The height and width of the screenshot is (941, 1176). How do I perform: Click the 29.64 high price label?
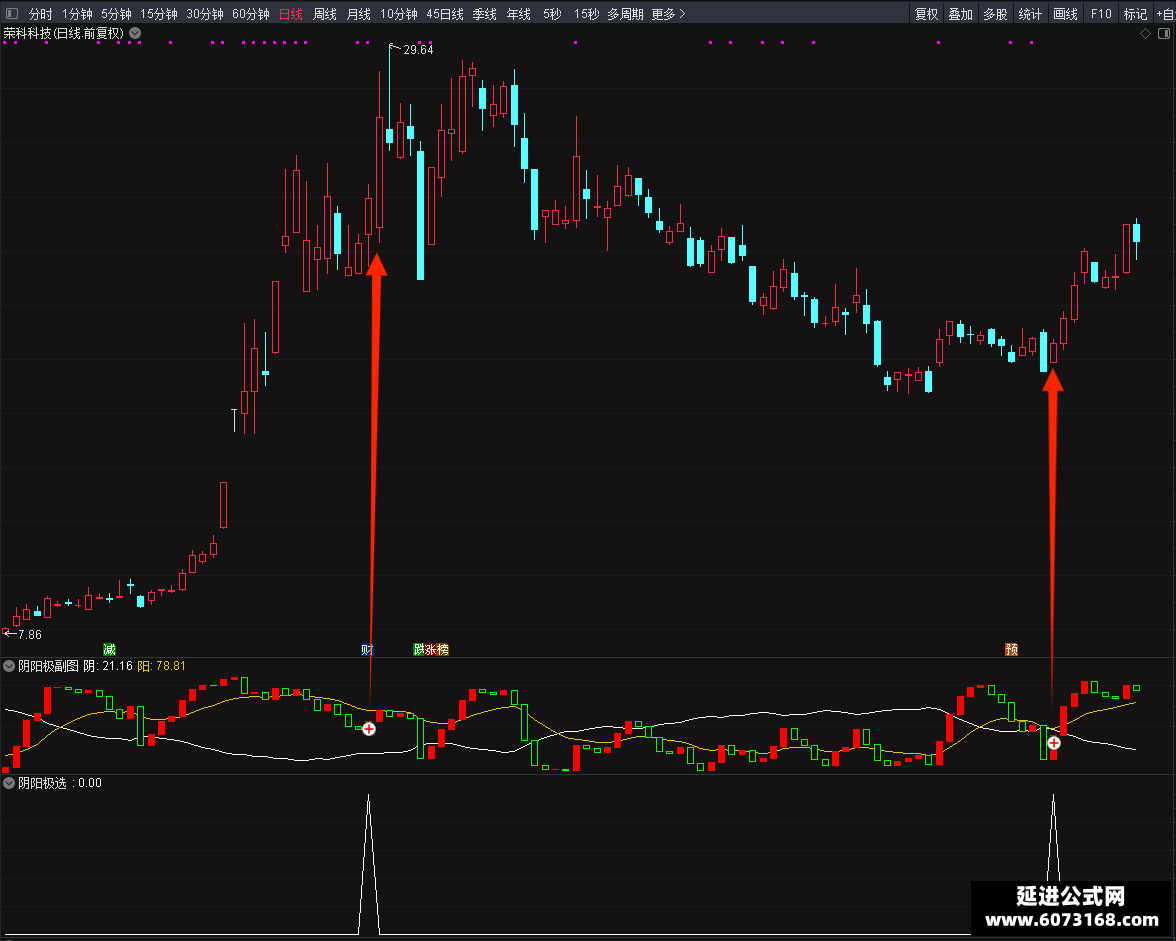pos(418,49)
